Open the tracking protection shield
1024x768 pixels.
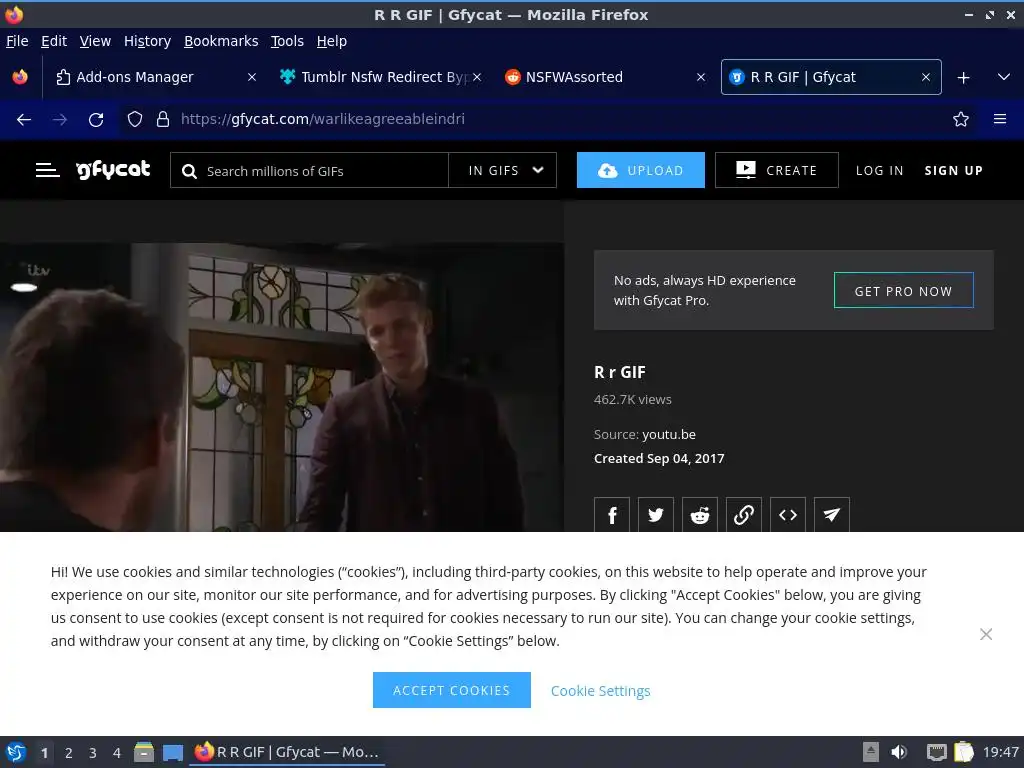coord(135,120)
